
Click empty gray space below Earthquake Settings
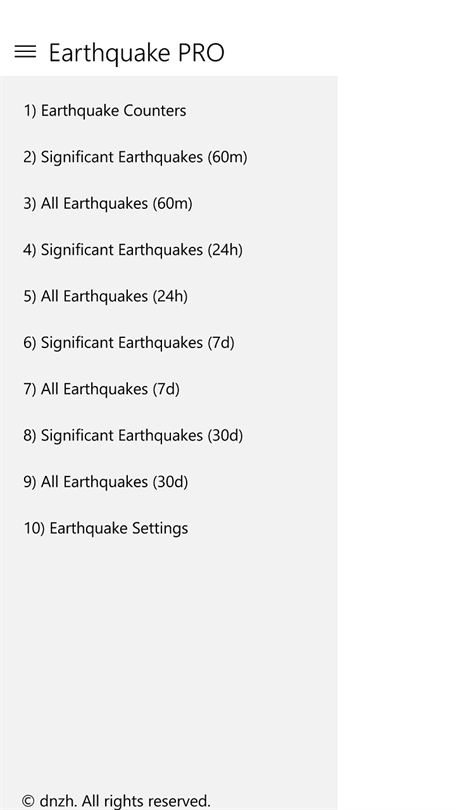click(168, 666)
